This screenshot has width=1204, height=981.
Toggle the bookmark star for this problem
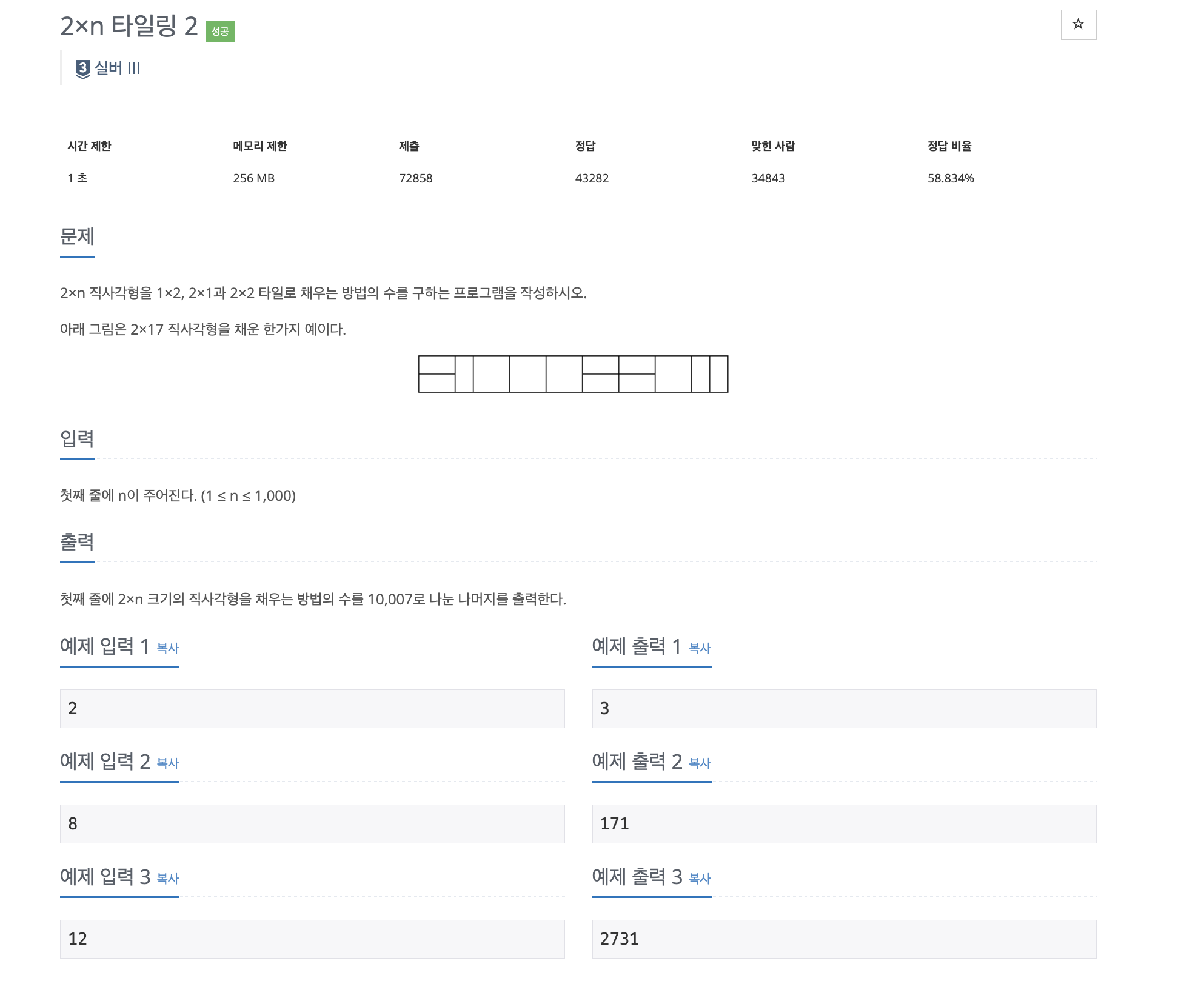pos(1077,25)
